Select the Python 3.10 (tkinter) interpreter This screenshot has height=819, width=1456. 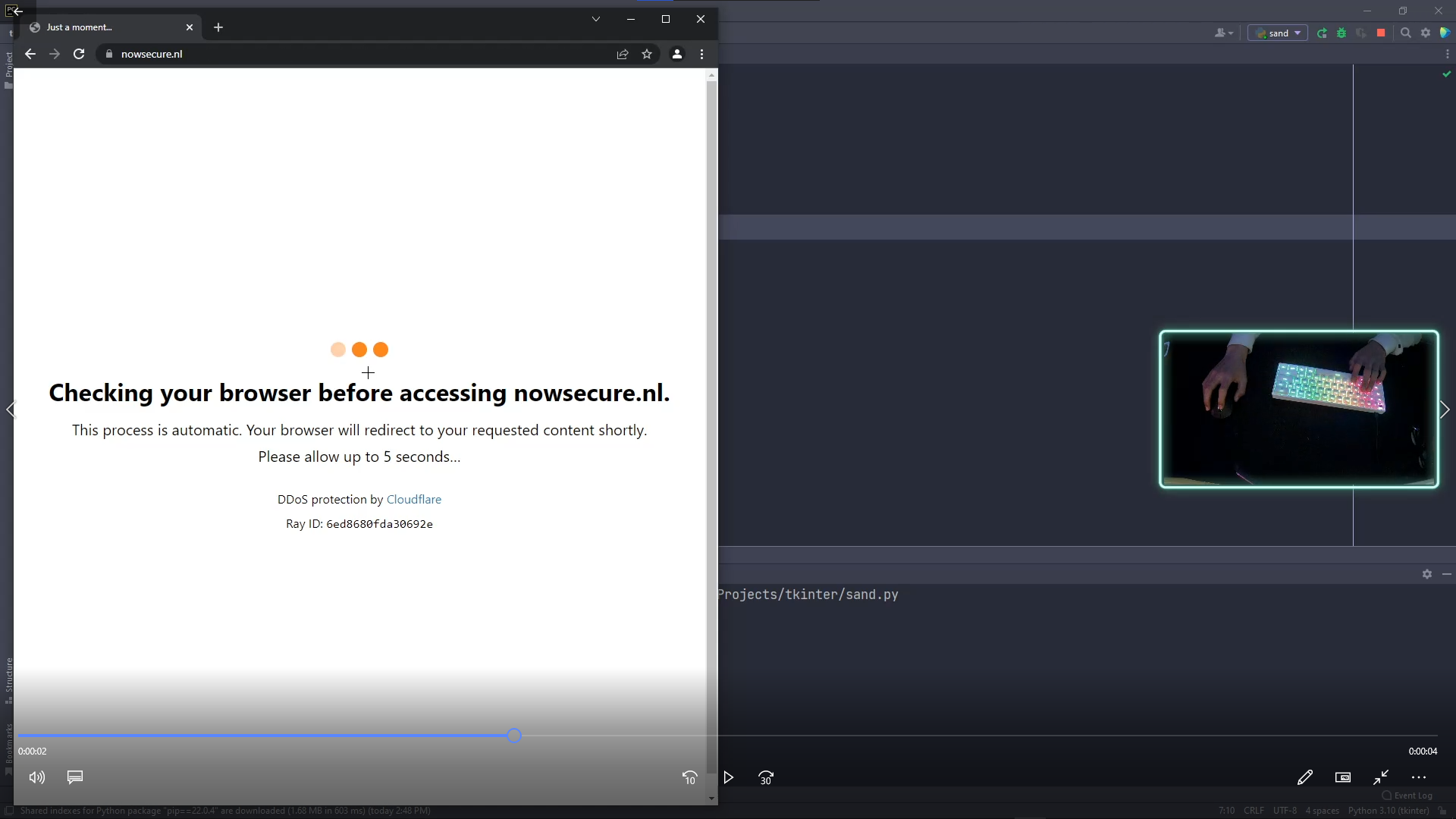(1389, 811)
